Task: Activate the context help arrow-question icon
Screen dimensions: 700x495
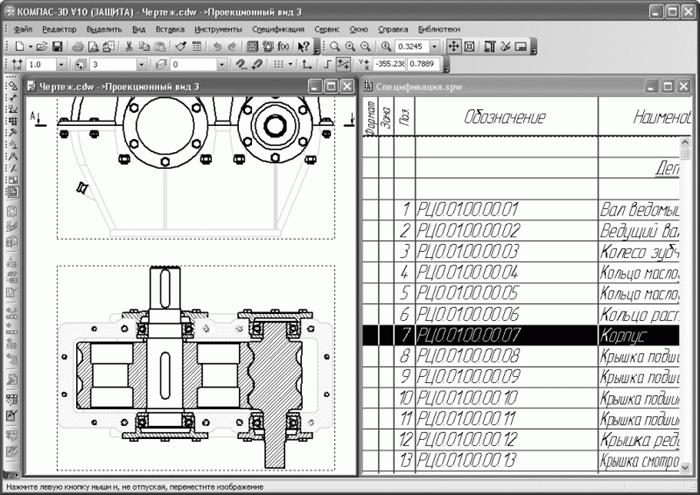Action: click(x=303, y=46)
